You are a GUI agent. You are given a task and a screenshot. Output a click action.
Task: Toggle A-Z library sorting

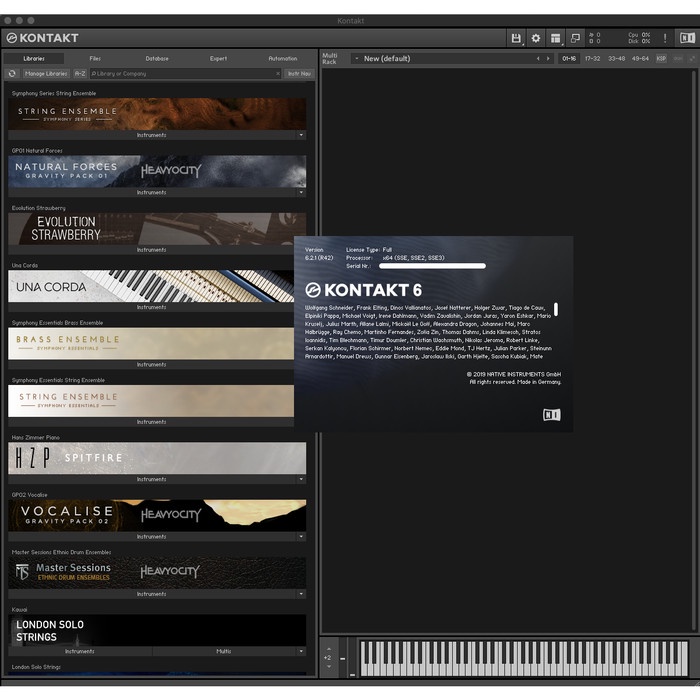click(80, 74)
